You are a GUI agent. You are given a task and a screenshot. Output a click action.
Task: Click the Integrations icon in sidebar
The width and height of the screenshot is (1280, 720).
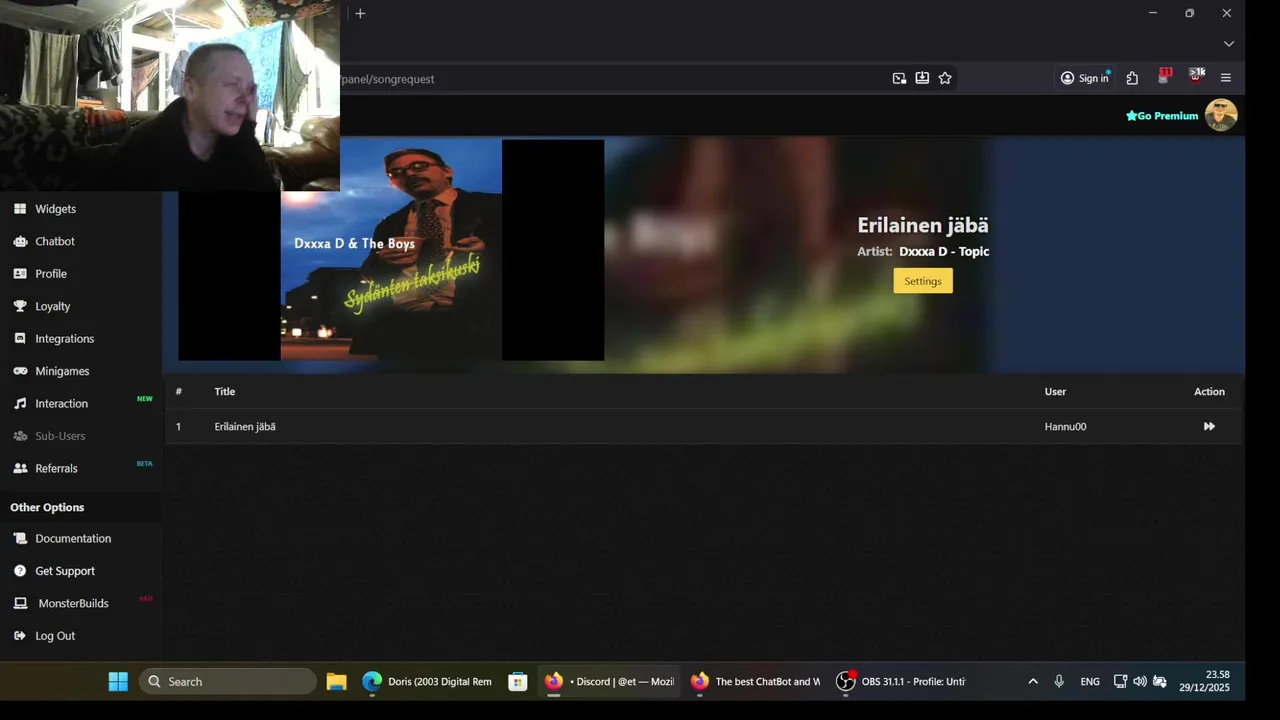[20, 339]
